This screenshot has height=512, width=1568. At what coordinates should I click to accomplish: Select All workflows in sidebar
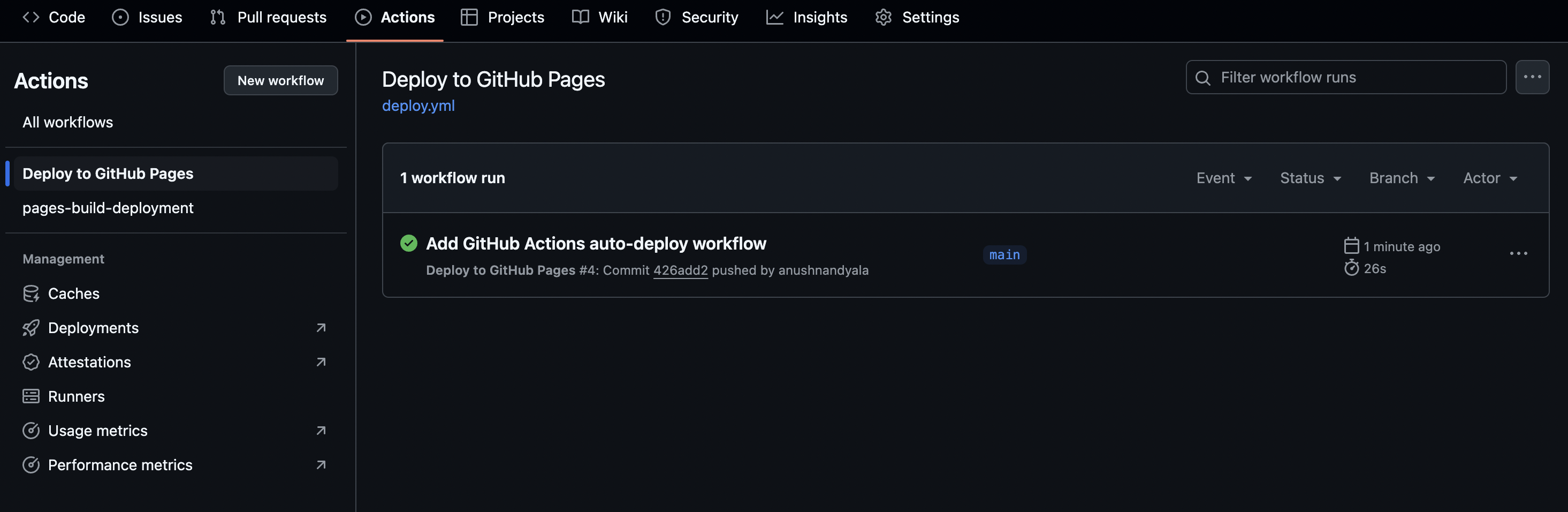[x=67, y=123]
